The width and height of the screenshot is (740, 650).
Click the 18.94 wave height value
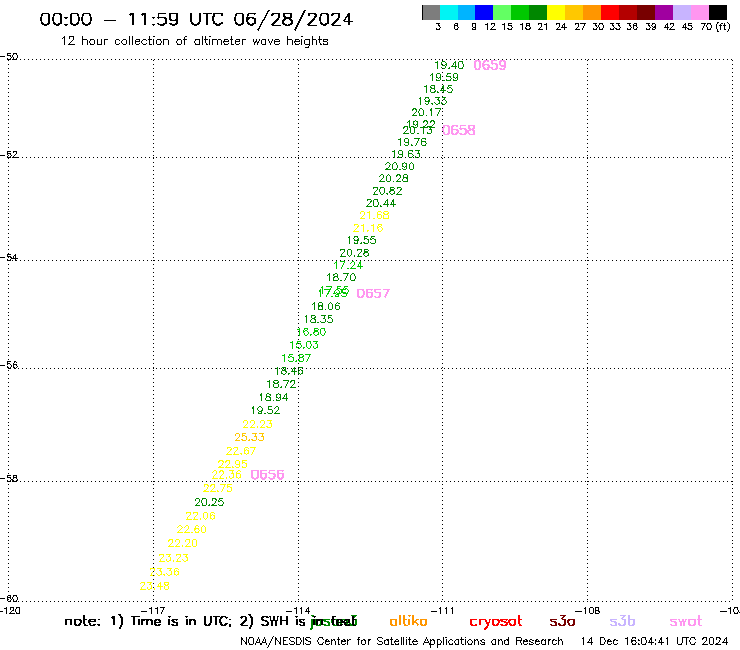(273, 397)
